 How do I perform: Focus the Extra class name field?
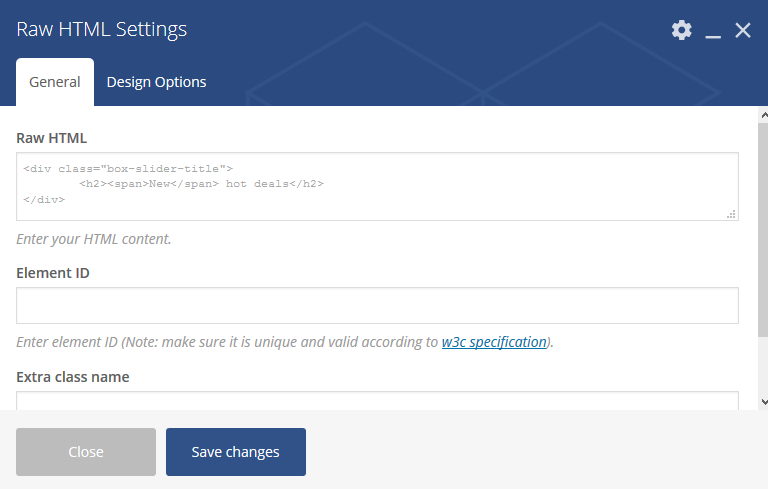377,400
